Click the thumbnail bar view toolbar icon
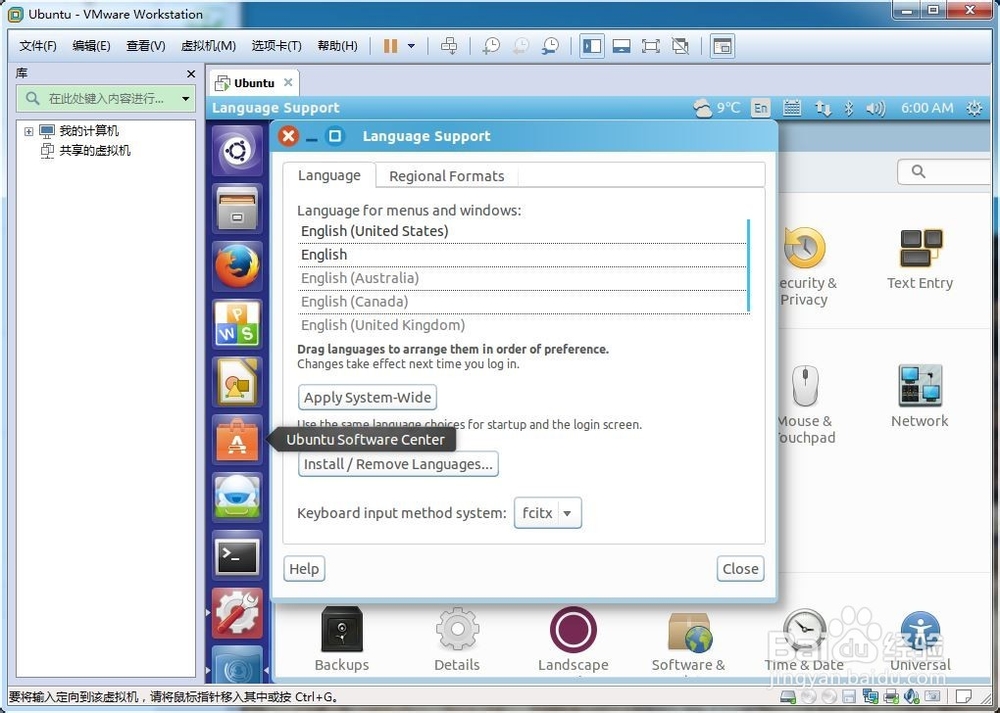 pos(621,46)
